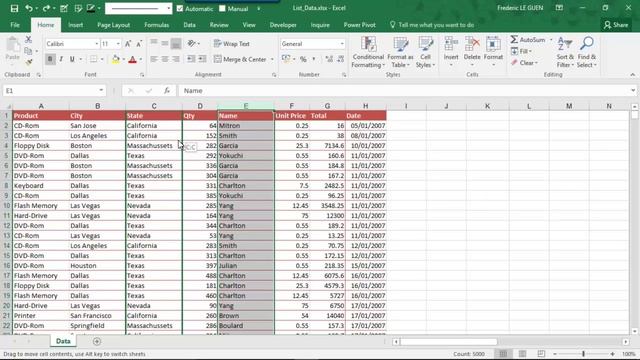Viewport: 640px width, 360px height.
Task: Click the Find & Select magnifier icon
Action: pyautogui.click(x=587, y=44)
